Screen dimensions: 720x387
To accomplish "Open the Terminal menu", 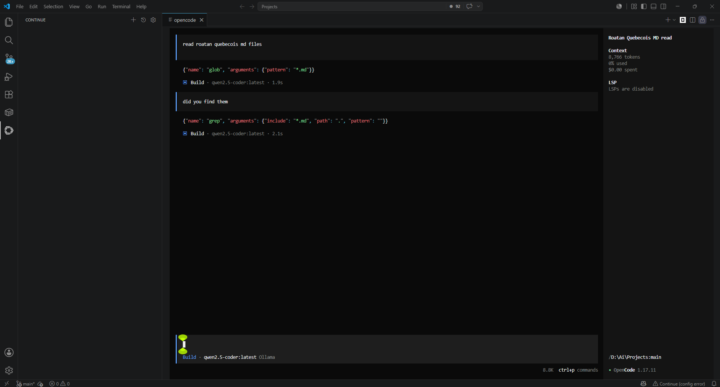I will coord(121,6).
